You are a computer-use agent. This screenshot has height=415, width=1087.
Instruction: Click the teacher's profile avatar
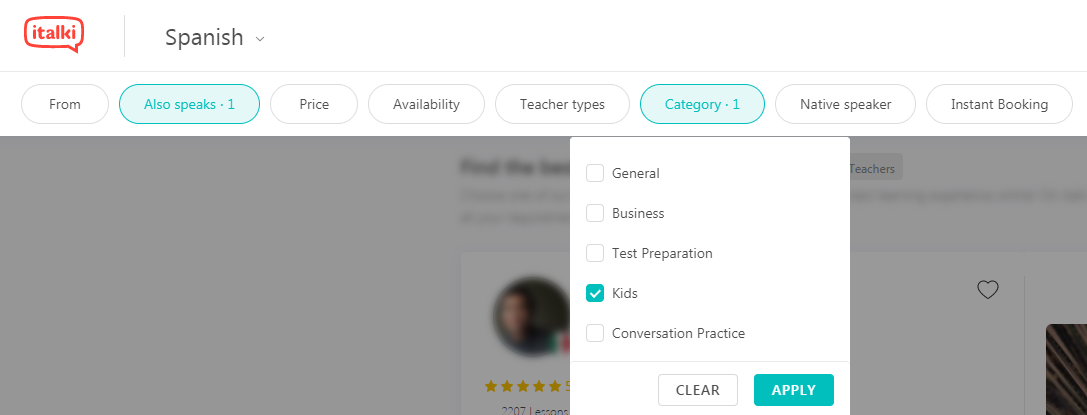click(532, 317)
